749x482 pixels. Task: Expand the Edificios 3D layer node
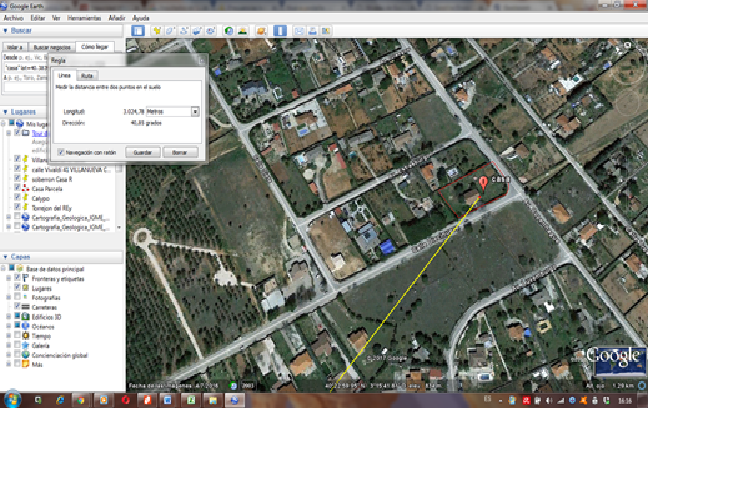[9, 317]
